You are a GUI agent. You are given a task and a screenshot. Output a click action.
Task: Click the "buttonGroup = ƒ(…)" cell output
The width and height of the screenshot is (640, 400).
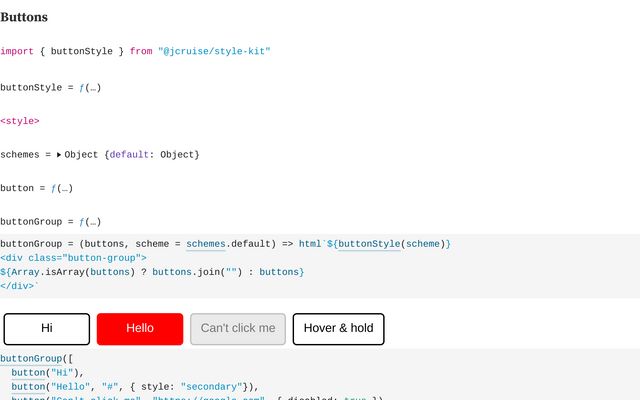tap(50, 222)
